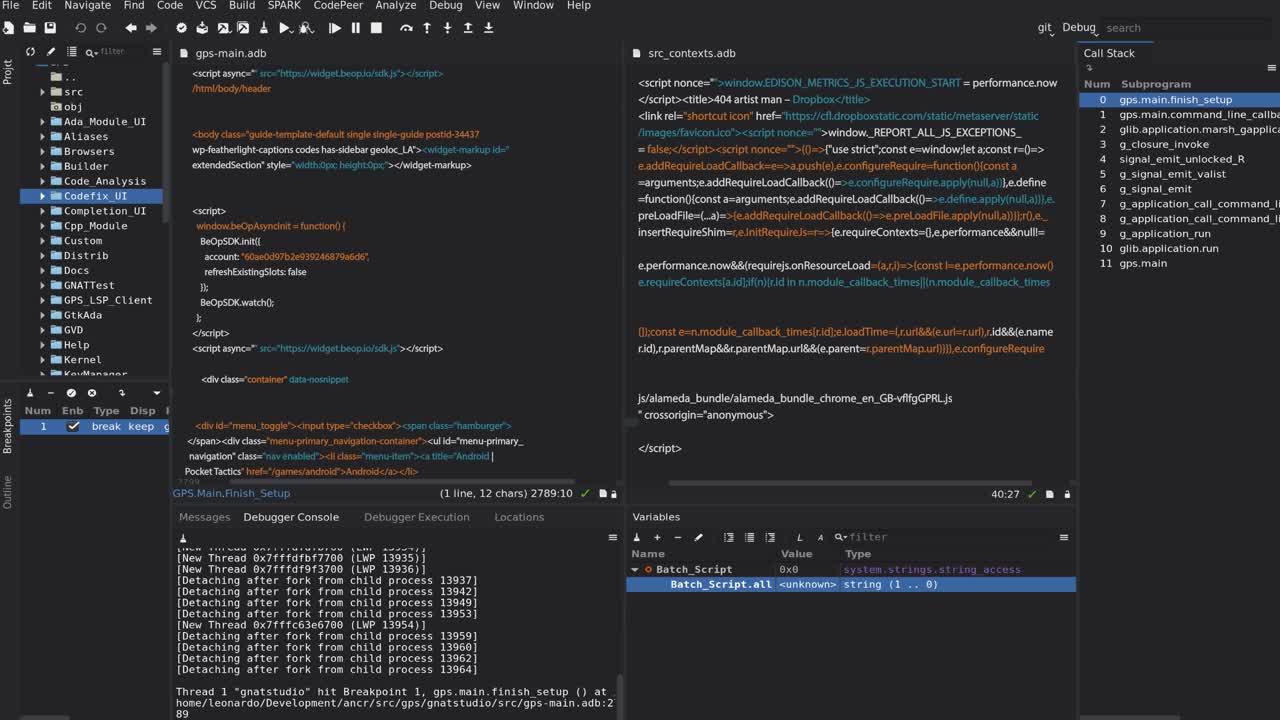1280x720 pixels.
Task: Switch to the Debugger Execution tab
Action: pos(416,517)
